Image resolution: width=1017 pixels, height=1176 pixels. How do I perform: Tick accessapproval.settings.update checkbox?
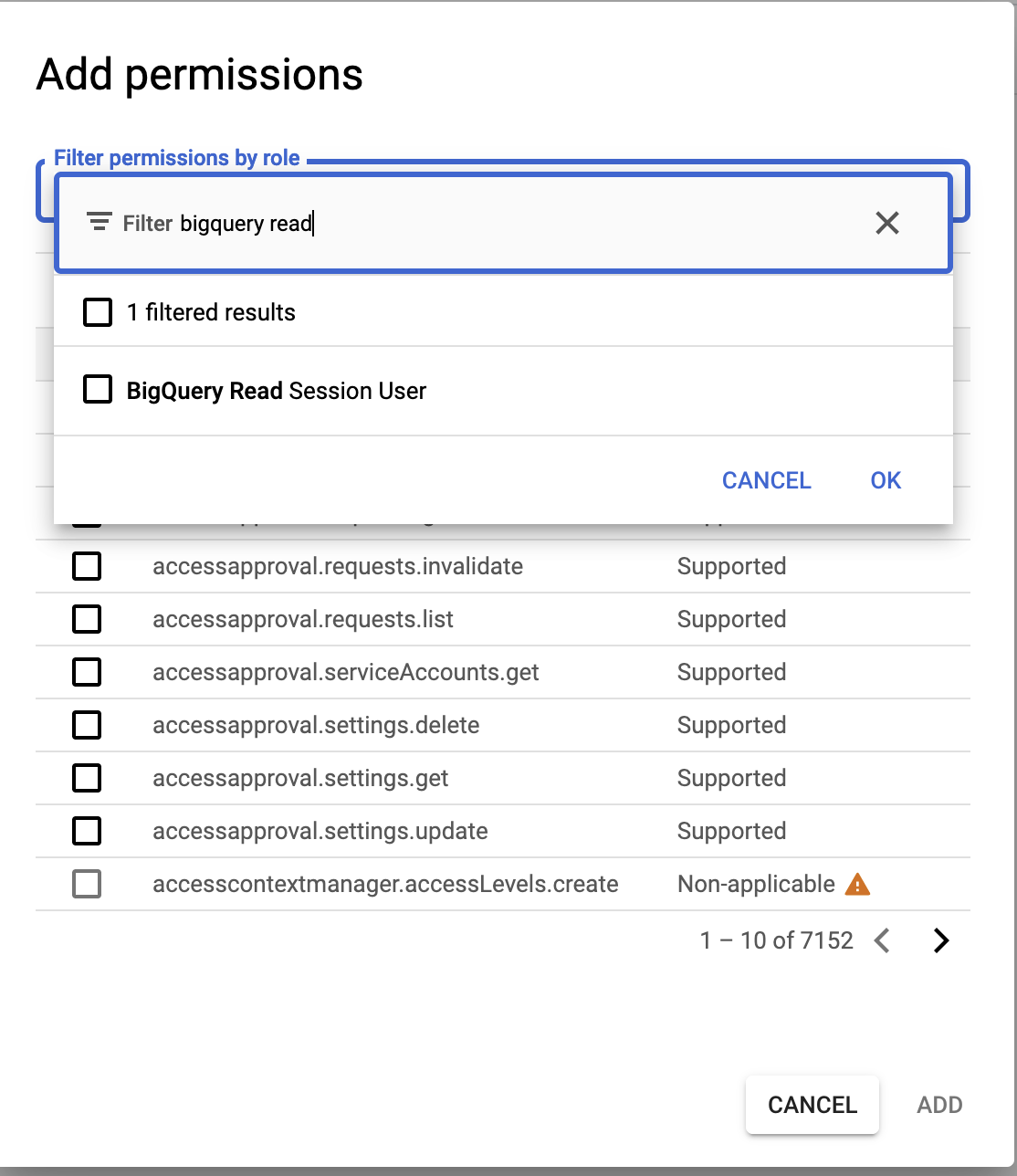(87, 831)
